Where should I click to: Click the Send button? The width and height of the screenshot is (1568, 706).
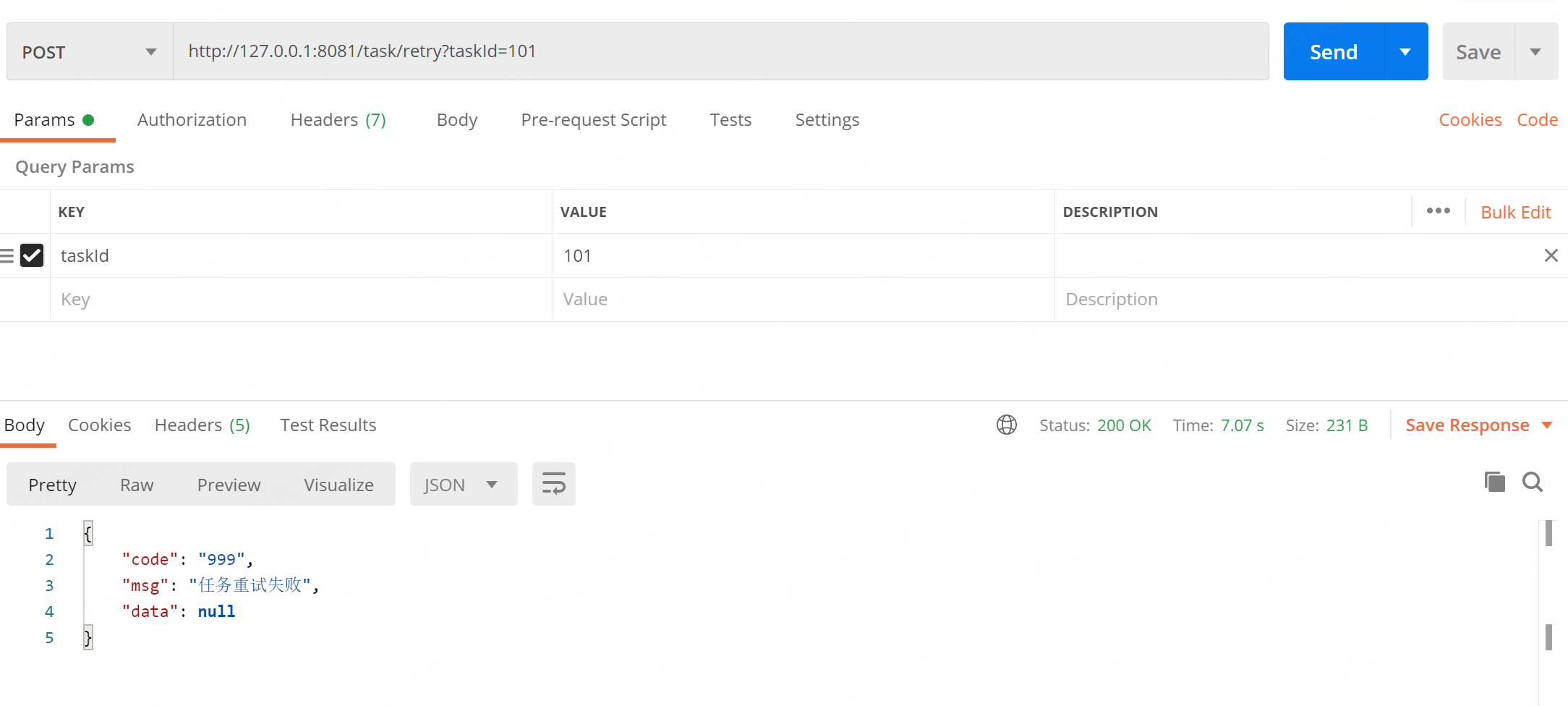[x=1334, y=51]
